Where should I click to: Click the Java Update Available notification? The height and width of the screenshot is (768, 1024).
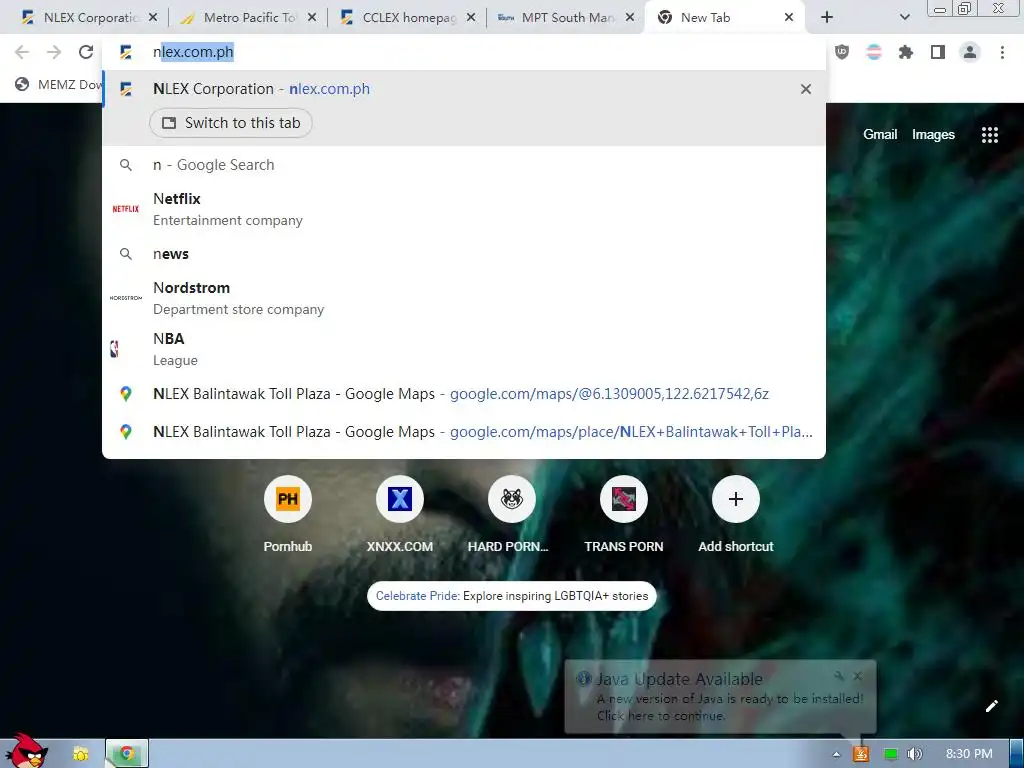[x=720, y=697]
